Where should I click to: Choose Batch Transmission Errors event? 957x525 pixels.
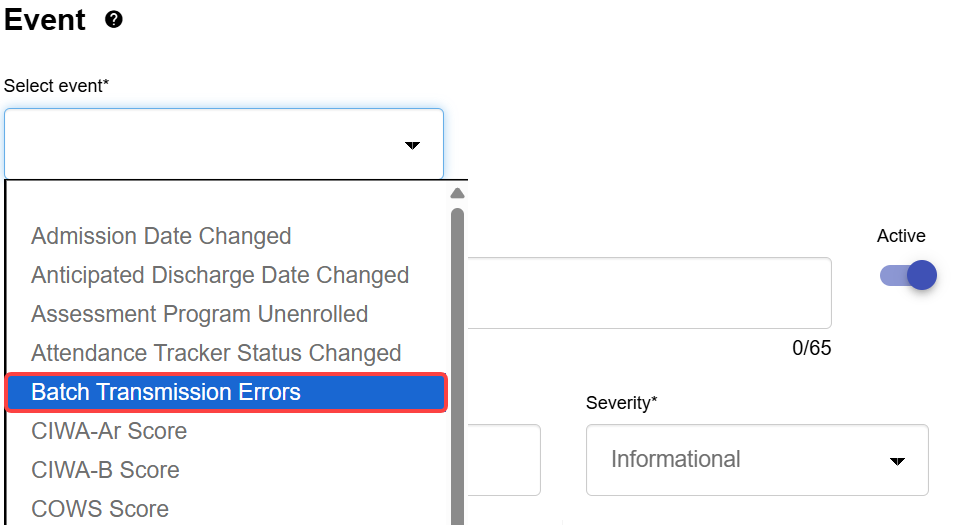coord(166,392)
